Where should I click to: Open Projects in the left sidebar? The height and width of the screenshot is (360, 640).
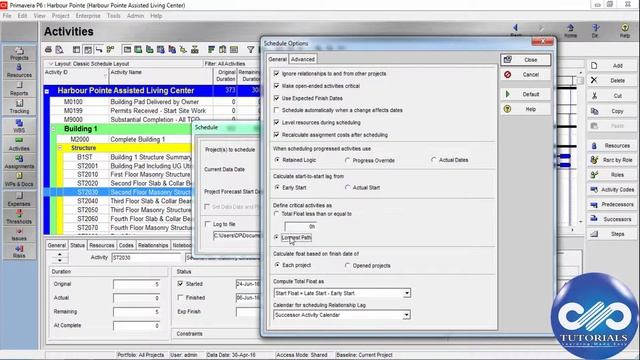(x=19, y=53)
